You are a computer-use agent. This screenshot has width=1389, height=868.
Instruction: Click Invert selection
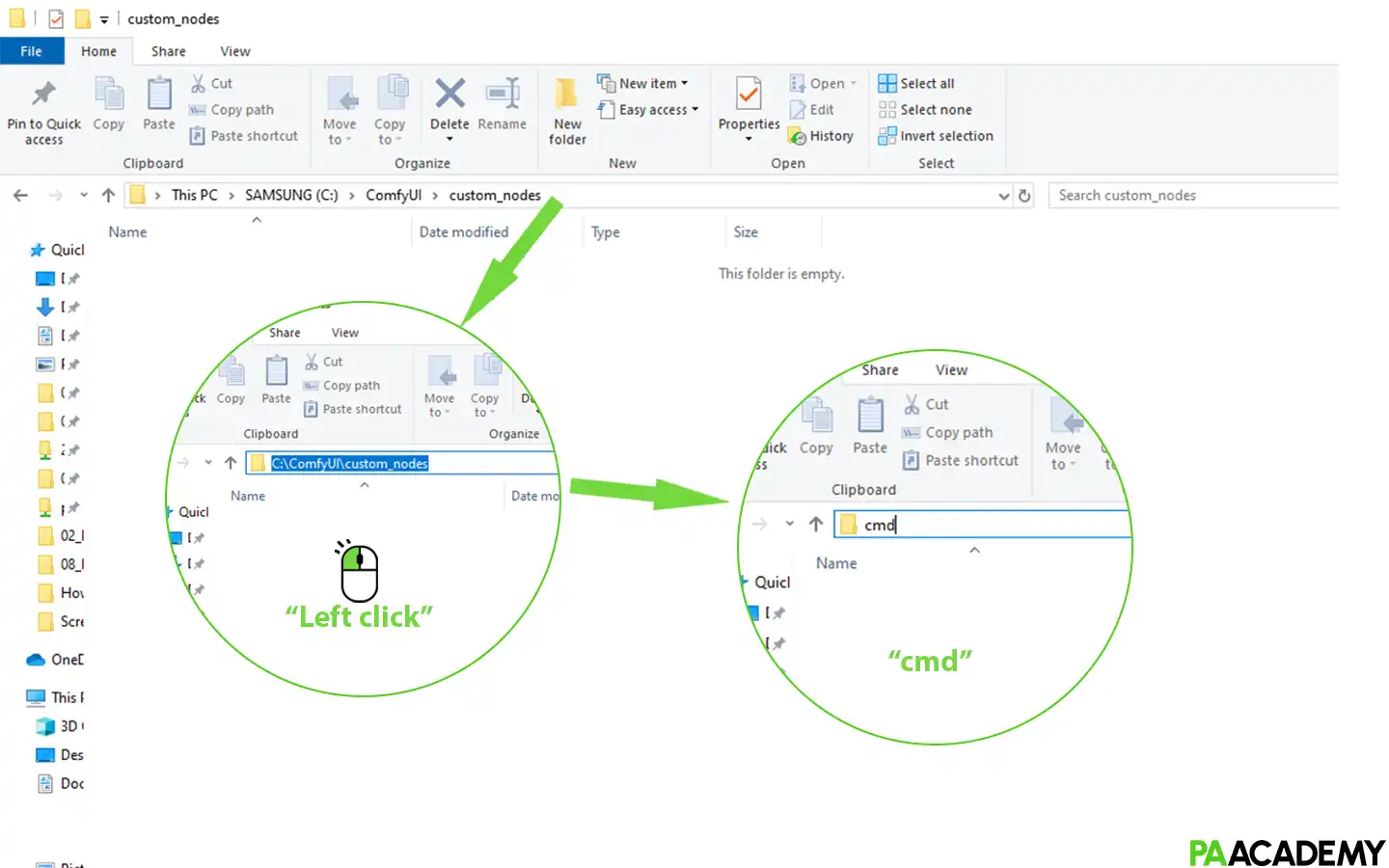click(935, 136)
